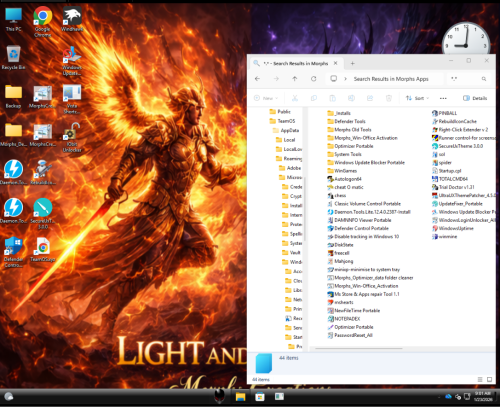Click the Delete trash toolbar icon
The image size is (500, 407).
click(389, 98)
